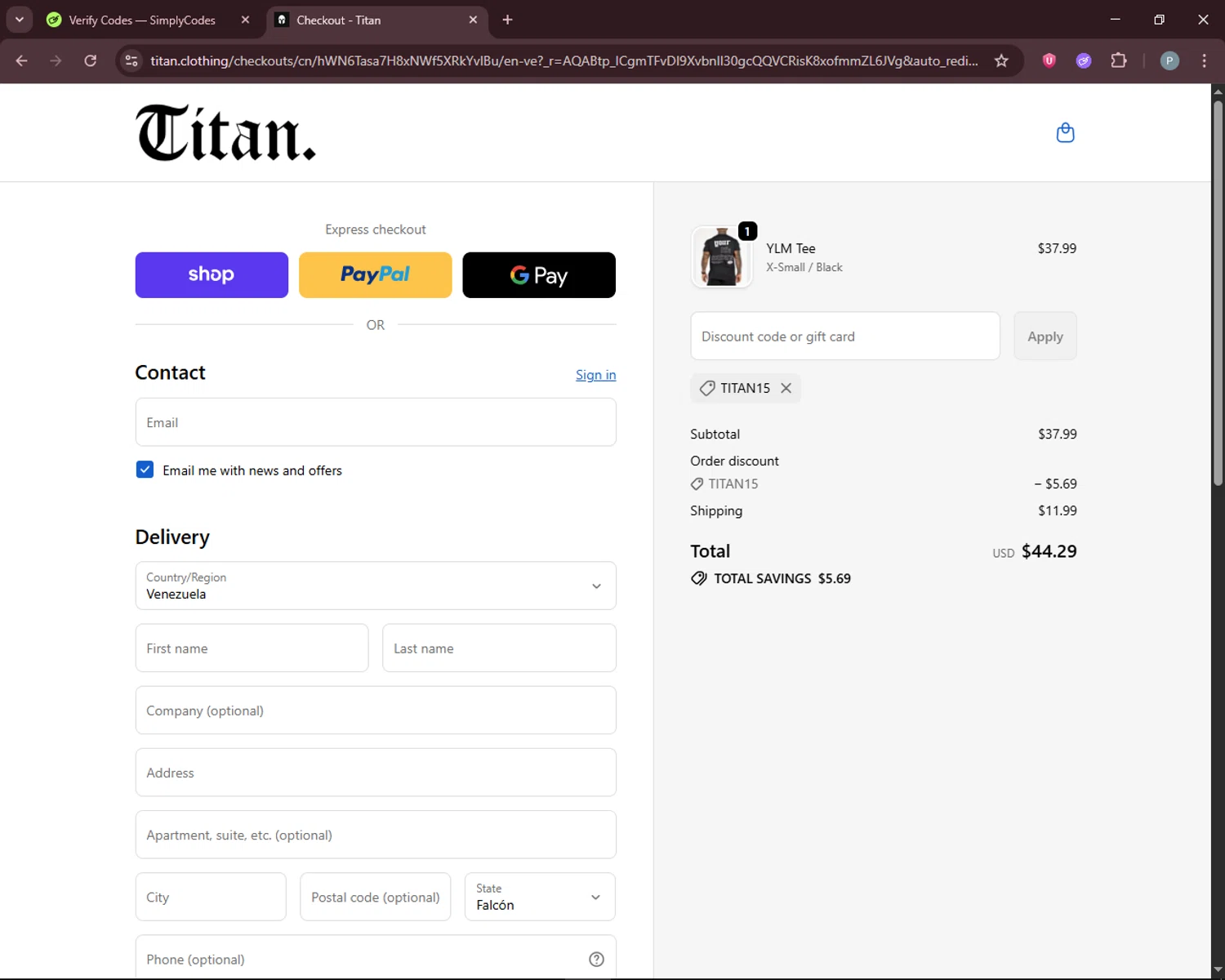Screen dimensions: 1225x980
Task: Click the Address field
Action: click(x=376, y=772)
